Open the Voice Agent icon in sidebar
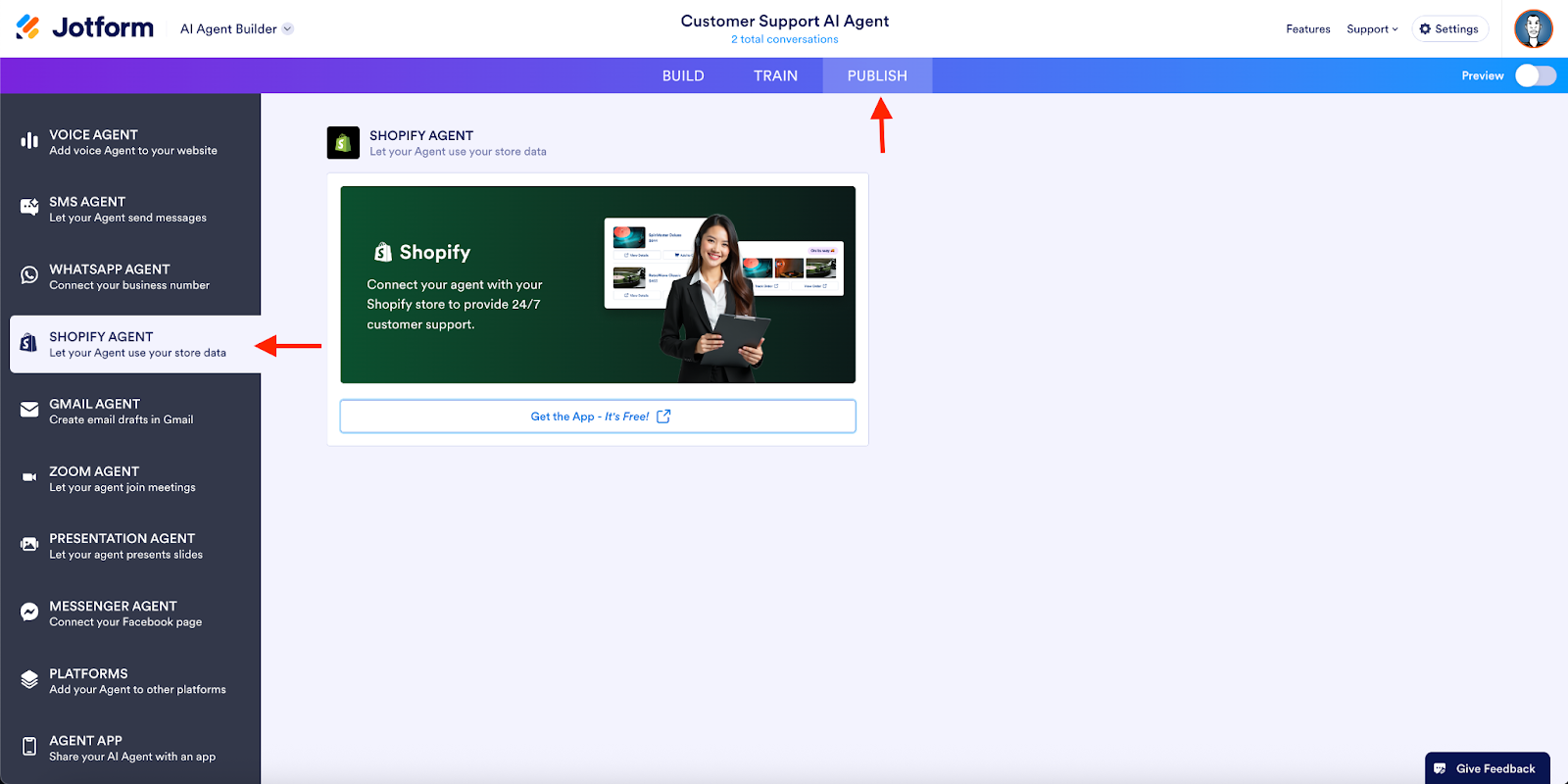 [29, 141]
